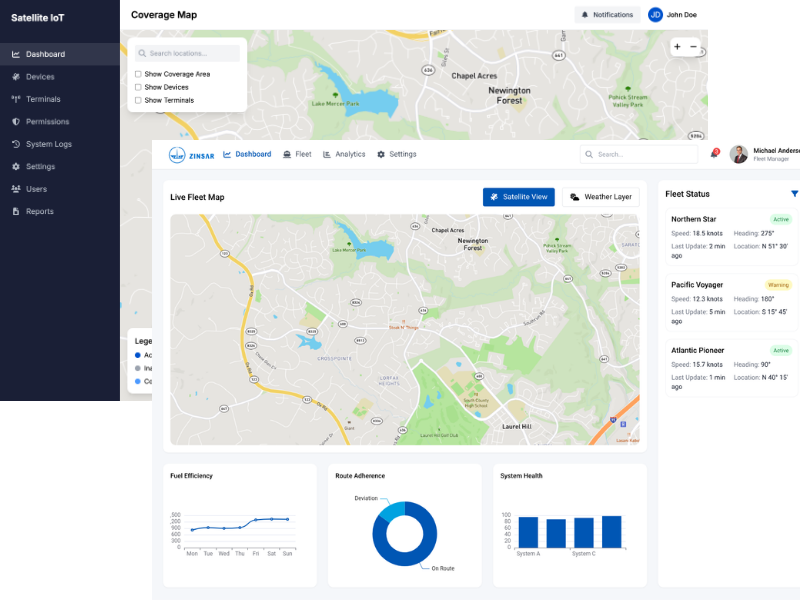Click the Deviation label on donut chart
The width and height of the screenshot is (800, 600).
point(366,498)
